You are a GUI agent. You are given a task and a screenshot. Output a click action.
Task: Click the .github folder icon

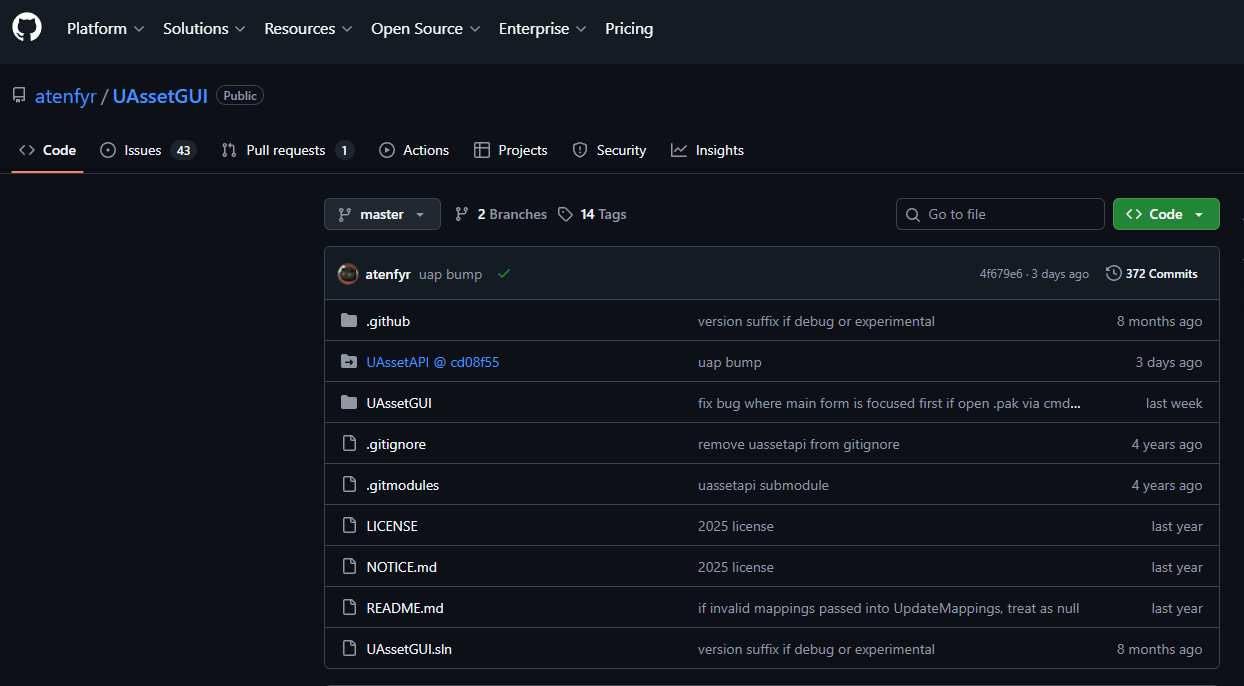pyautogui.click(x=349, y=321)
